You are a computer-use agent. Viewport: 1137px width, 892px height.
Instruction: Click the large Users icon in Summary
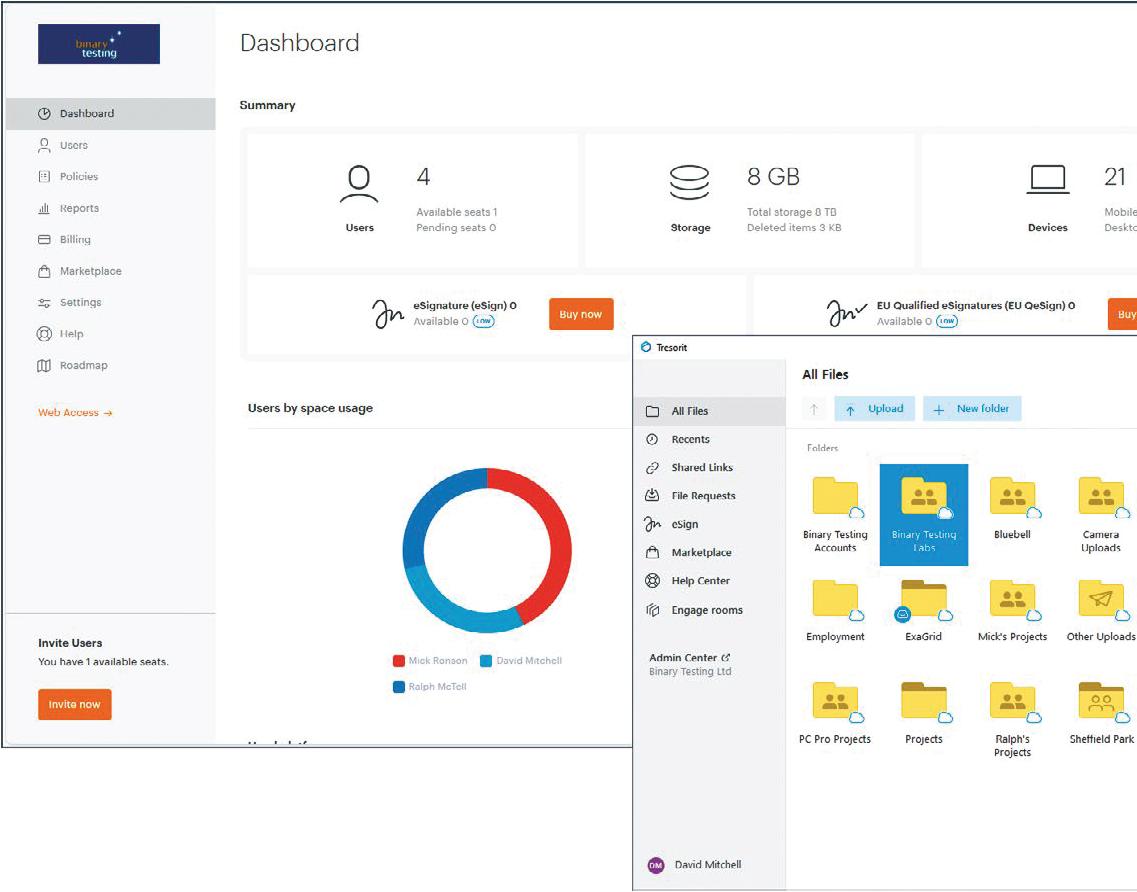pos(359,184)
